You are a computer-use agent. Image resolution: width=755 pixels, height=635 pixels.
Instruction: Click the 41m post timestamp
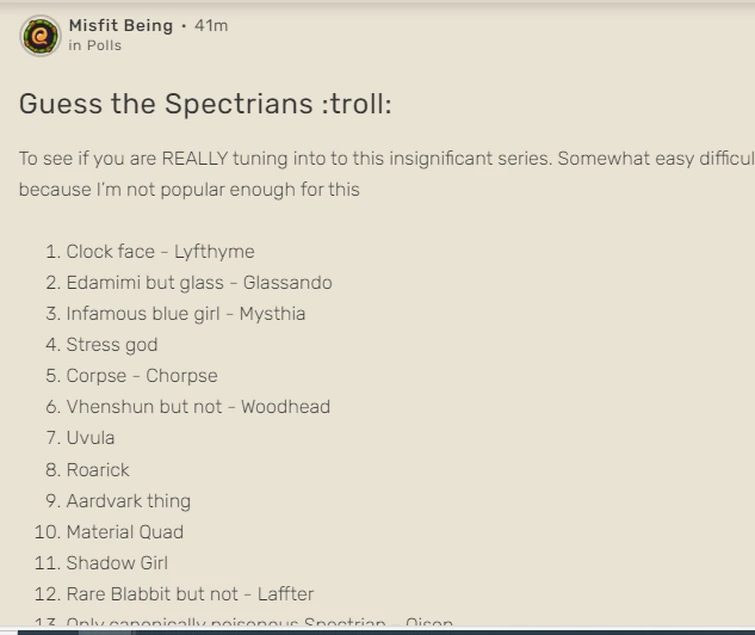211,25
